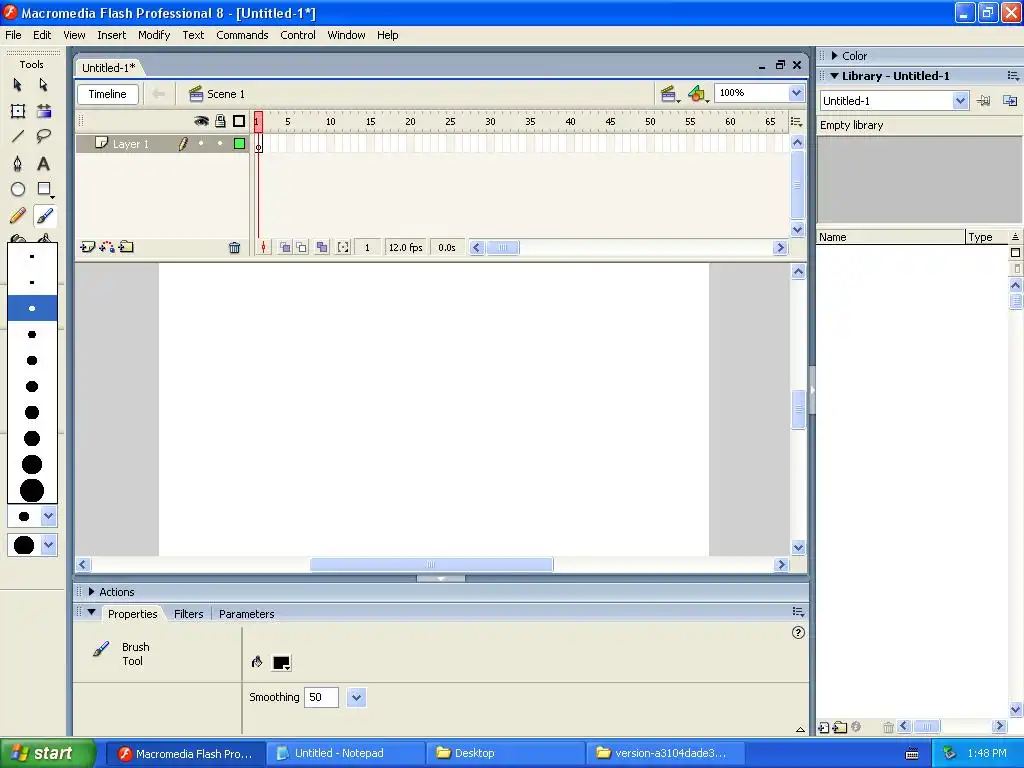
Task: Toggle Onion Skin Outlines
Action: coord(301,248)
